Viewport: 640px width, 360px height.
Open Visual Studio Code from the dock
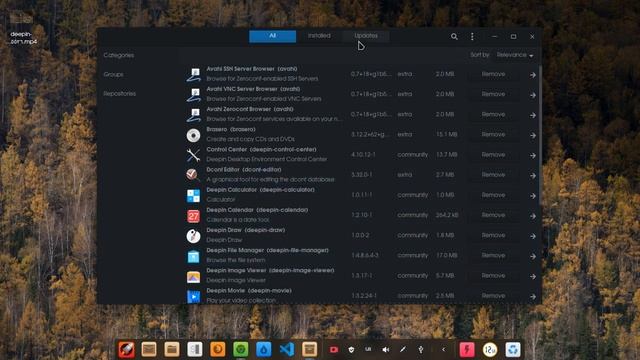coord(287,349)
